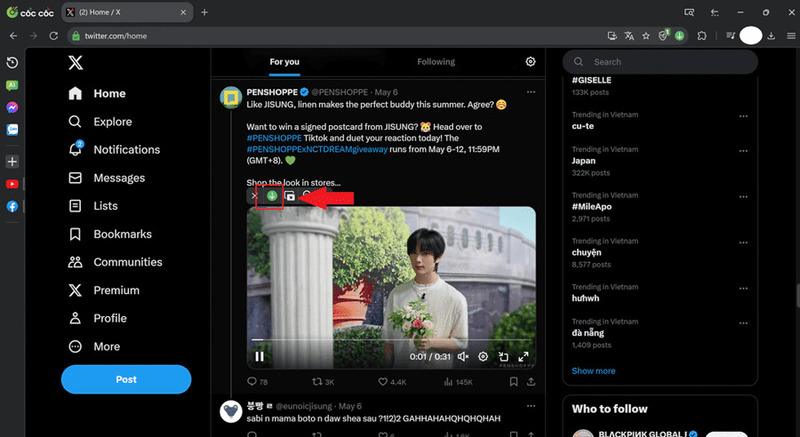Share the PENSHOPPE post
This screenshot has width=800, height=437.
pos(531,381)
